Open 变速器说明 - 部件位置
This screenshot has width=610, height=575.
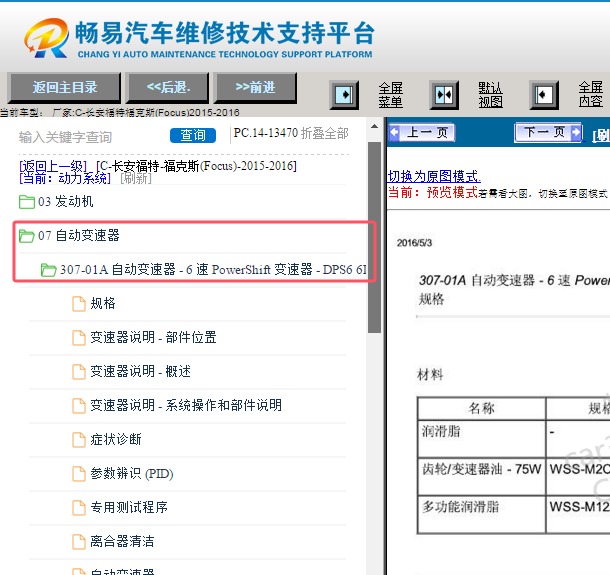point(153,337)
